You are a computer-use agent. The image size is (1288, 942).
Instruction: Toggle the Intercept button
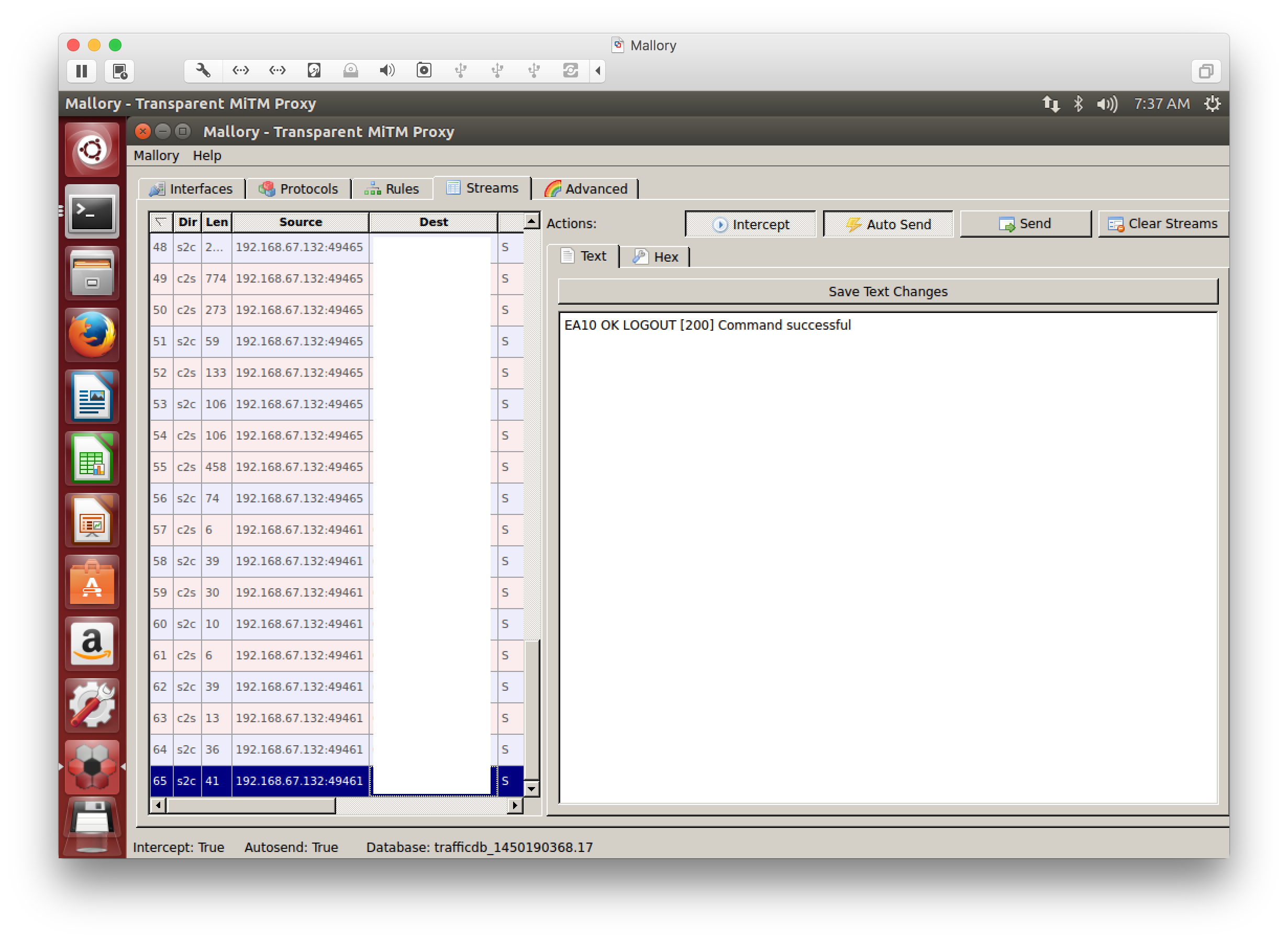click(751, 224)
